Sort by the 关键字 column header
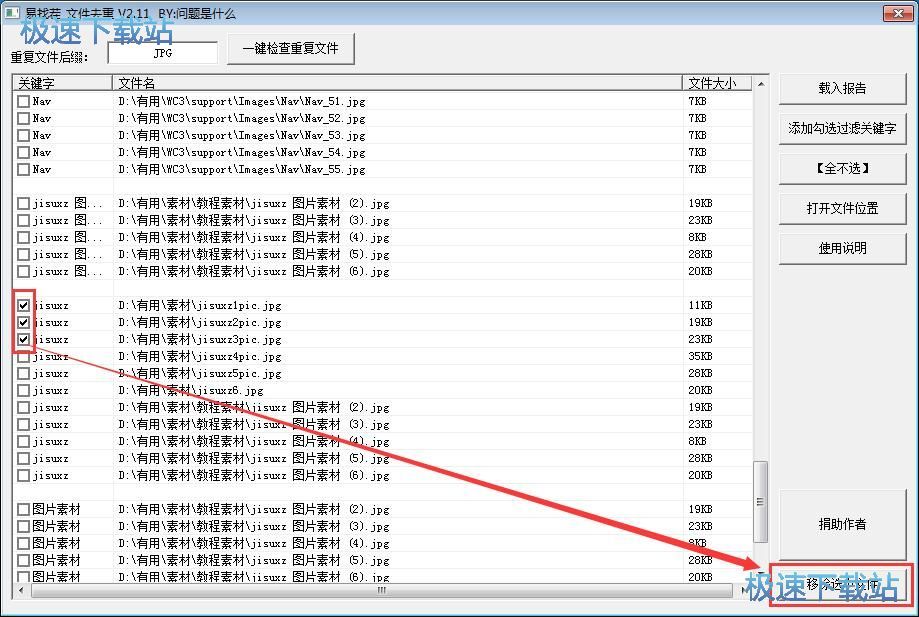 [63, 83]
